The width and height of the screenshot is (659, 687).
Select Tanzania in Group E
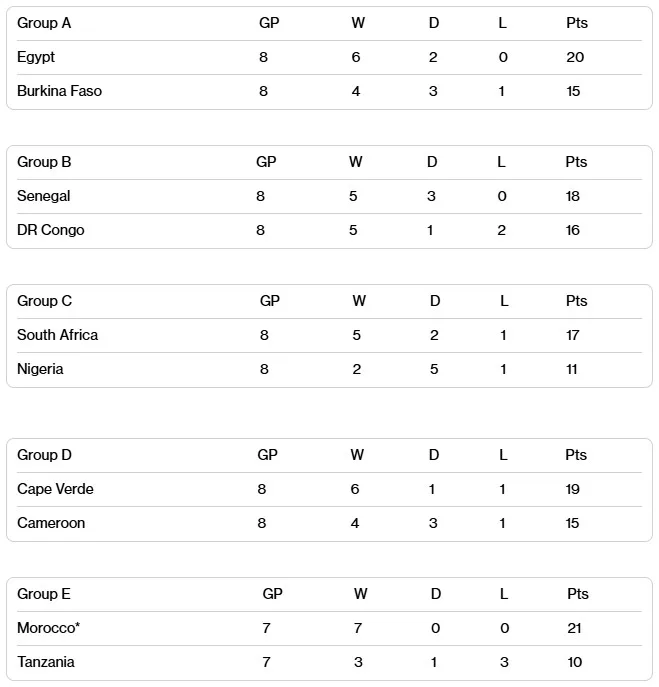tap(46, 662)
